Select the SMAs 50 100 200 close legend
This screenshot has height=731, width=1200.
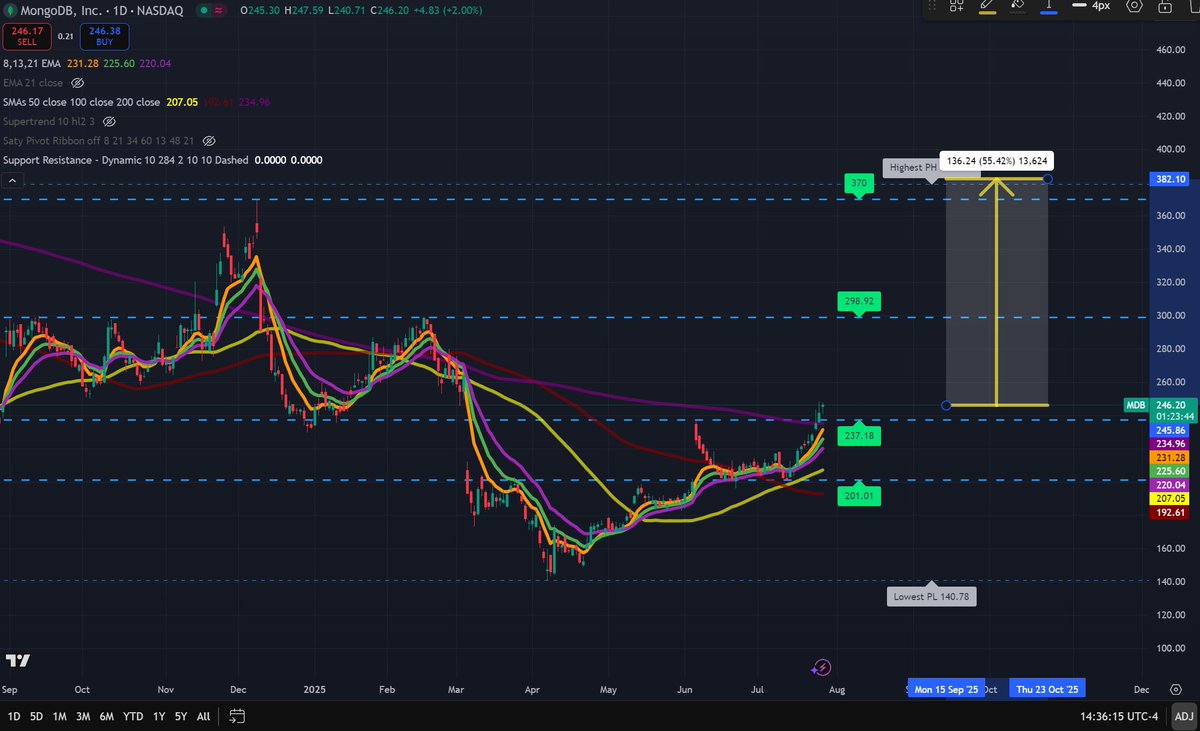(x=82, y=102)
